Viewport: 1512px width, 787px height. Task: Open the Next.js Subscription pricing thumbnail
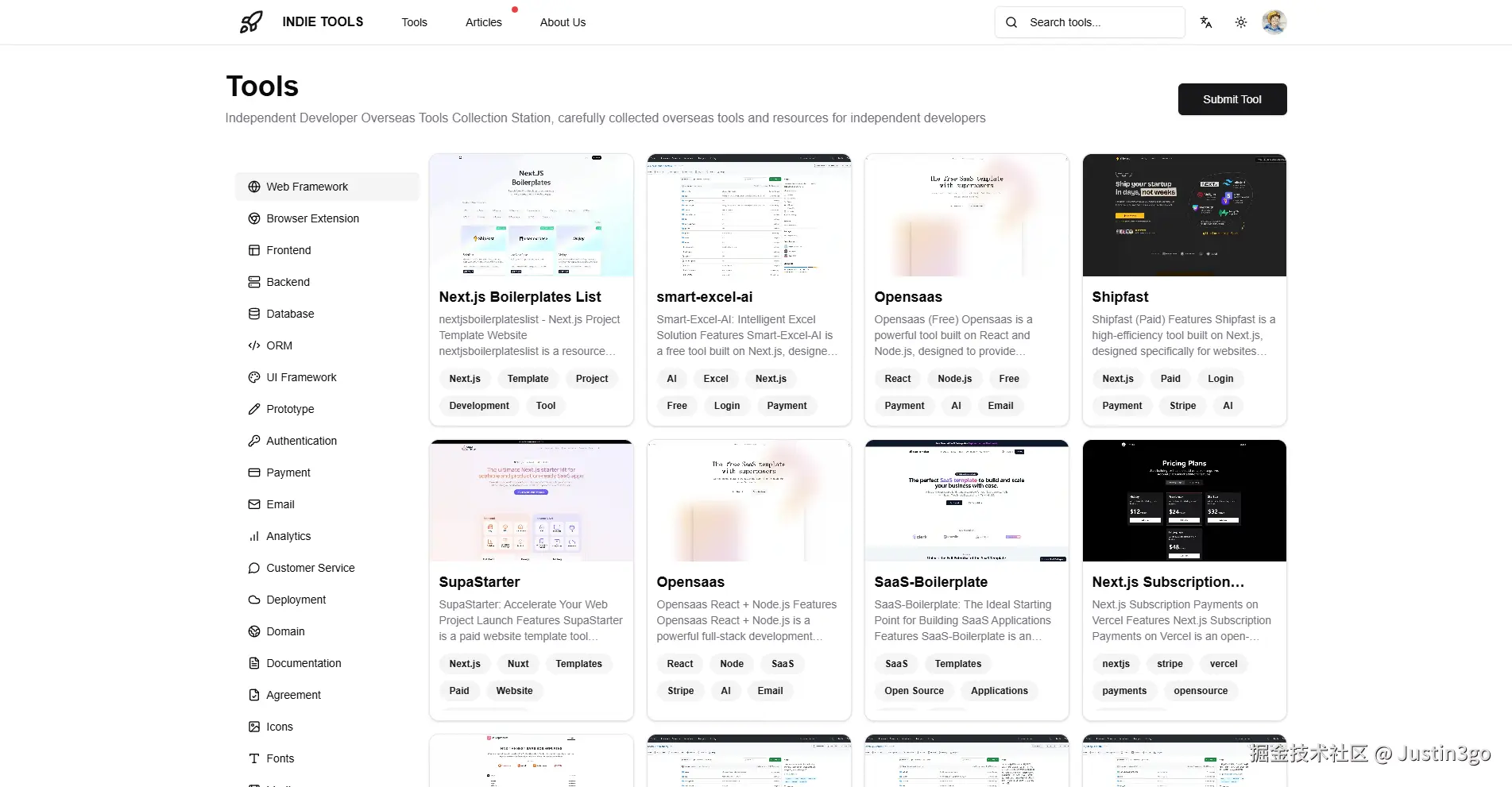(1185, 501)
